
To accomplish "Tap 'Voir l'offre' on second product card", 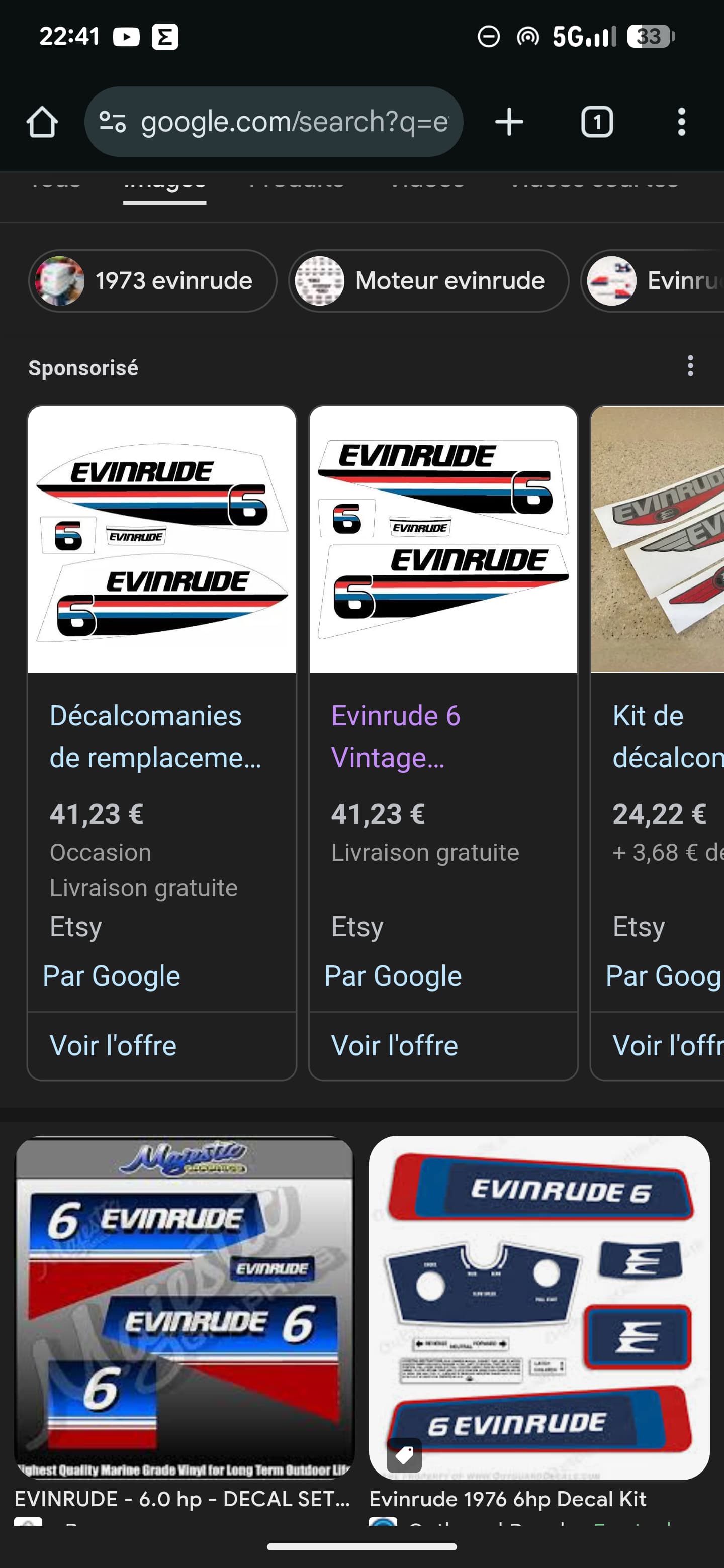I will click(395, 1046).
